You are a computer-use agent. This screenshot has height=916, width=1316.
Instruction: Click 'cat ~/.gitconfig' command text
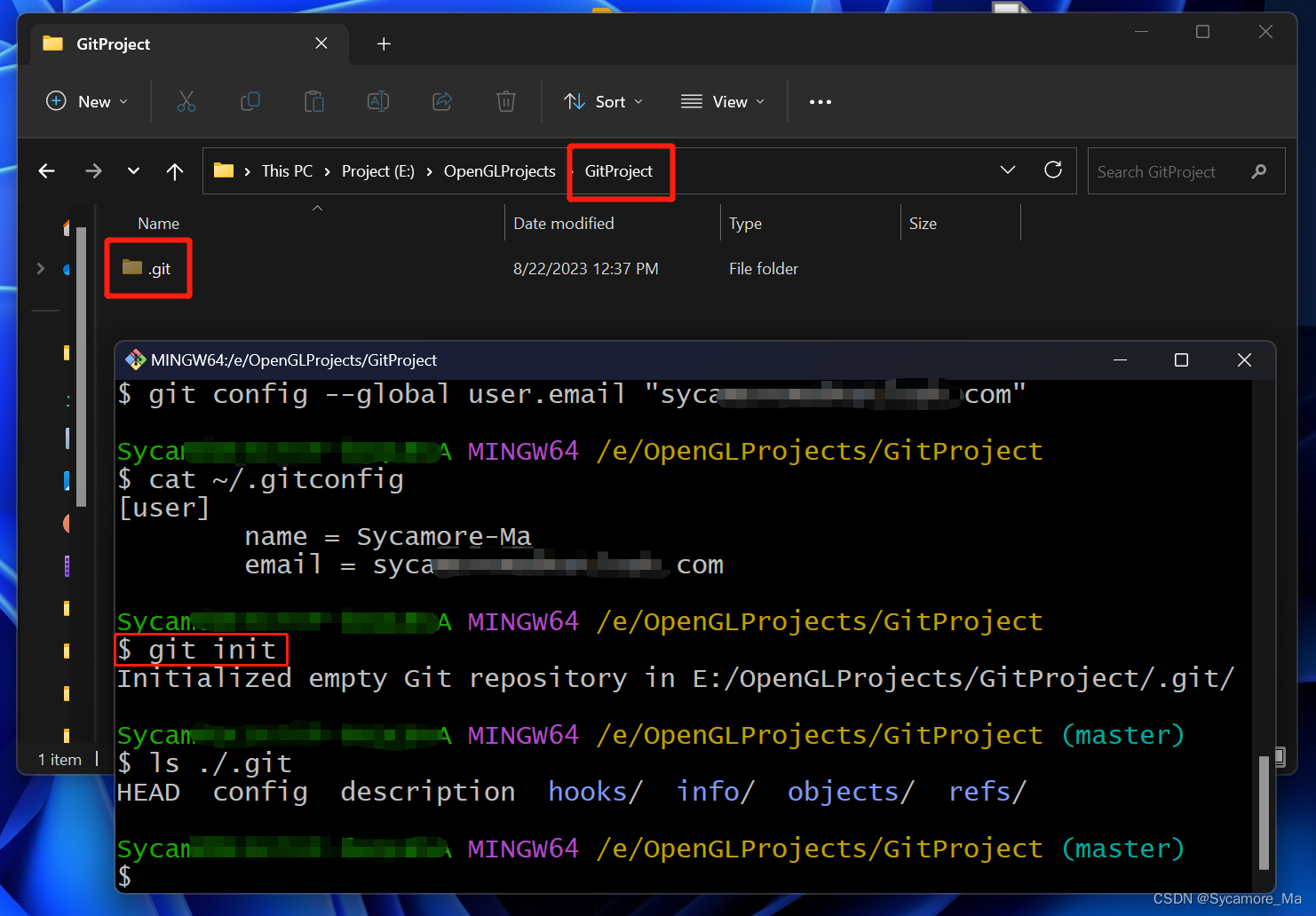point(276,480)
